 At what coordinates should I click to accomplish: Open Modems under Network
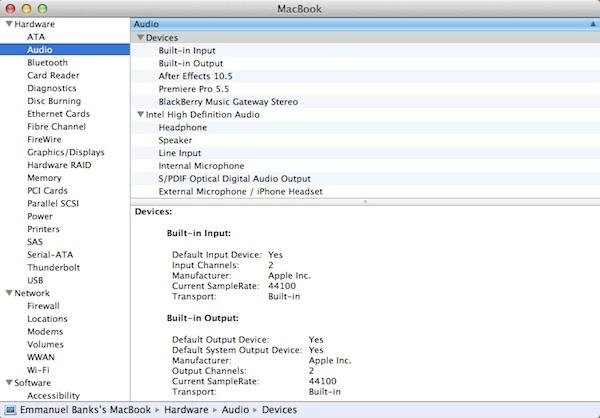[x=45, y=331]
